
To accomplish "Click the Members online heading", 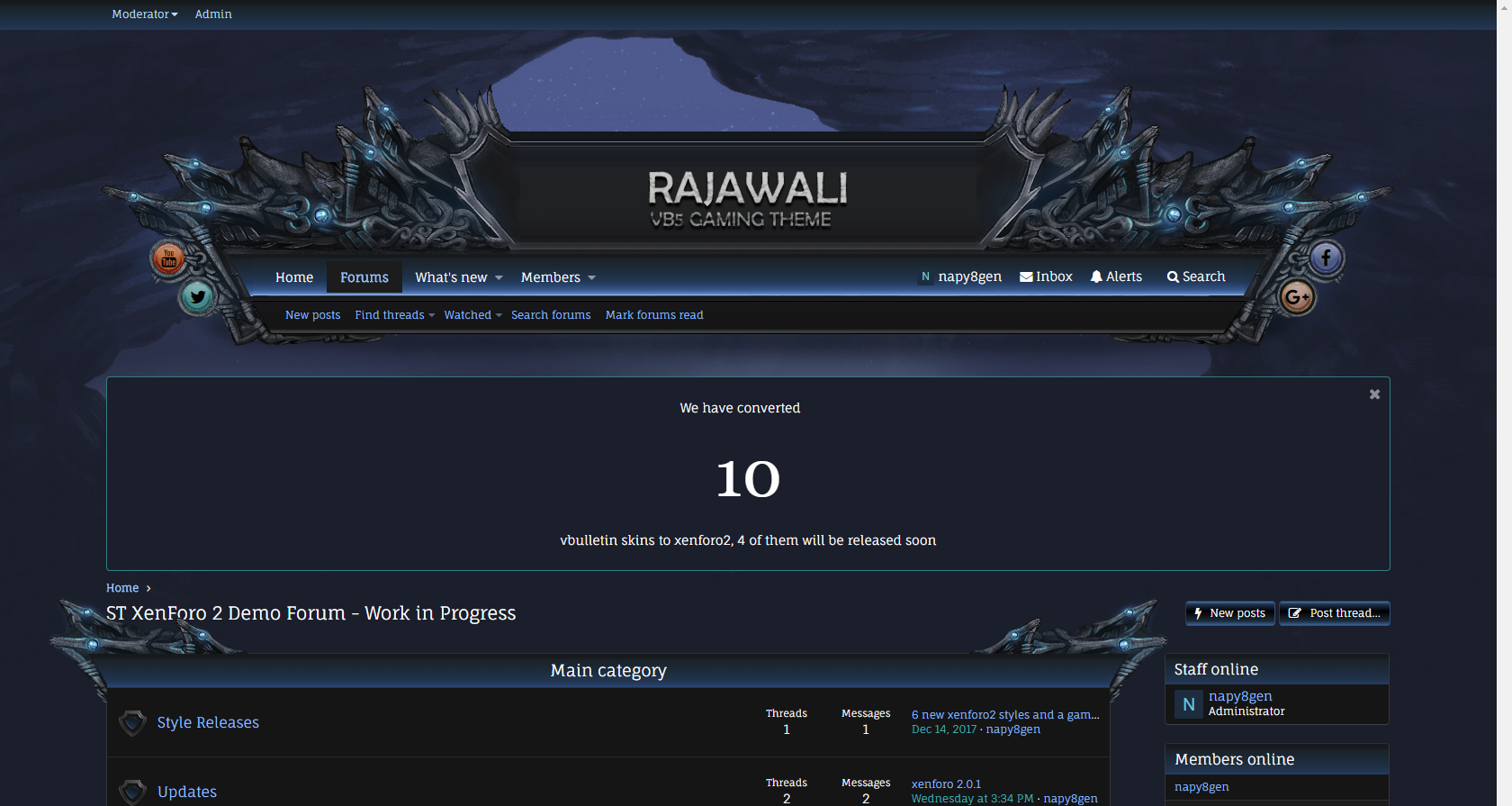I will [x=1235, y=759].
